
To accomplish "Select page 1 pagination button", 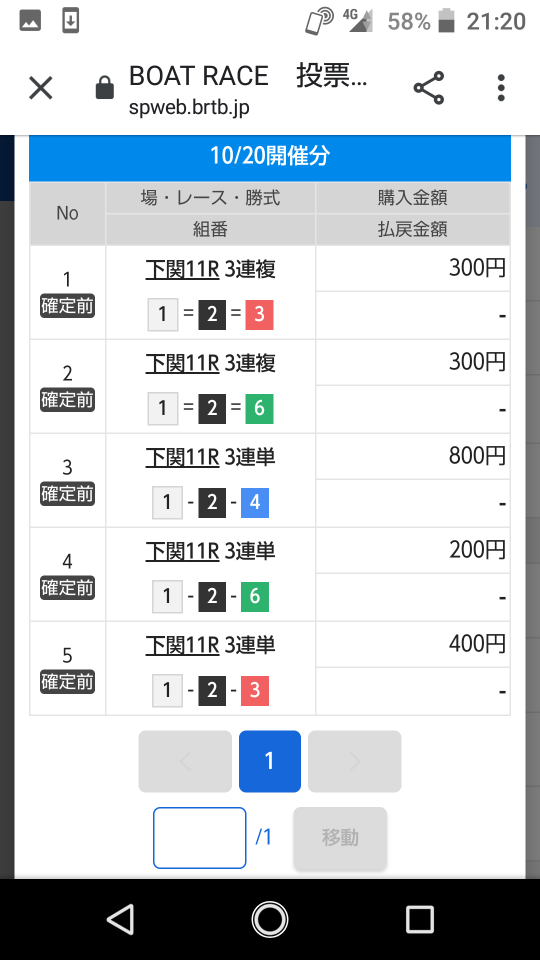I will [269, 761].
